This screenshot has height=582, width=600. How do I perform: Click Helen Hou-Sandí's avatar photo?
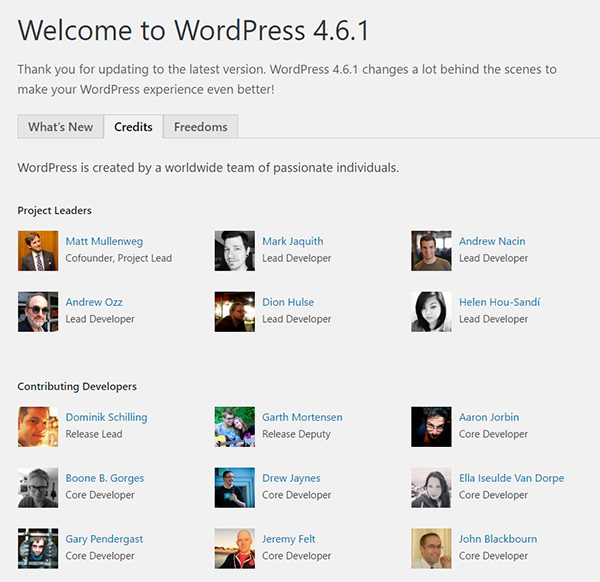431,311
